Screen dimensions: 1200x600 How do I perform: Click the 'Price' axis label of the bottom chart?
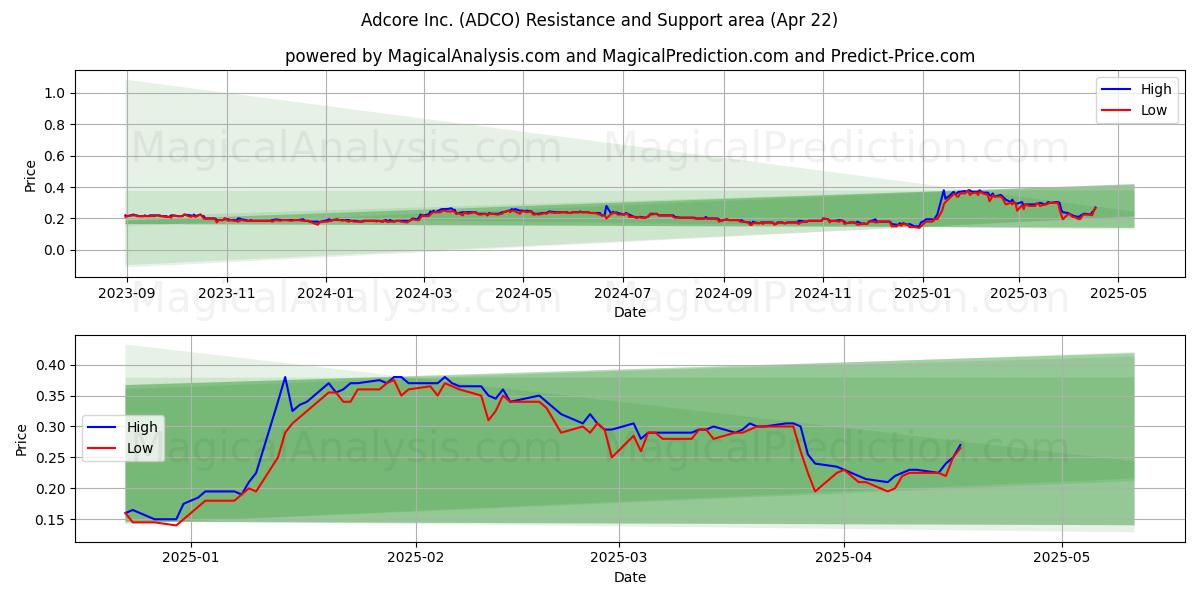coord(22,440)
